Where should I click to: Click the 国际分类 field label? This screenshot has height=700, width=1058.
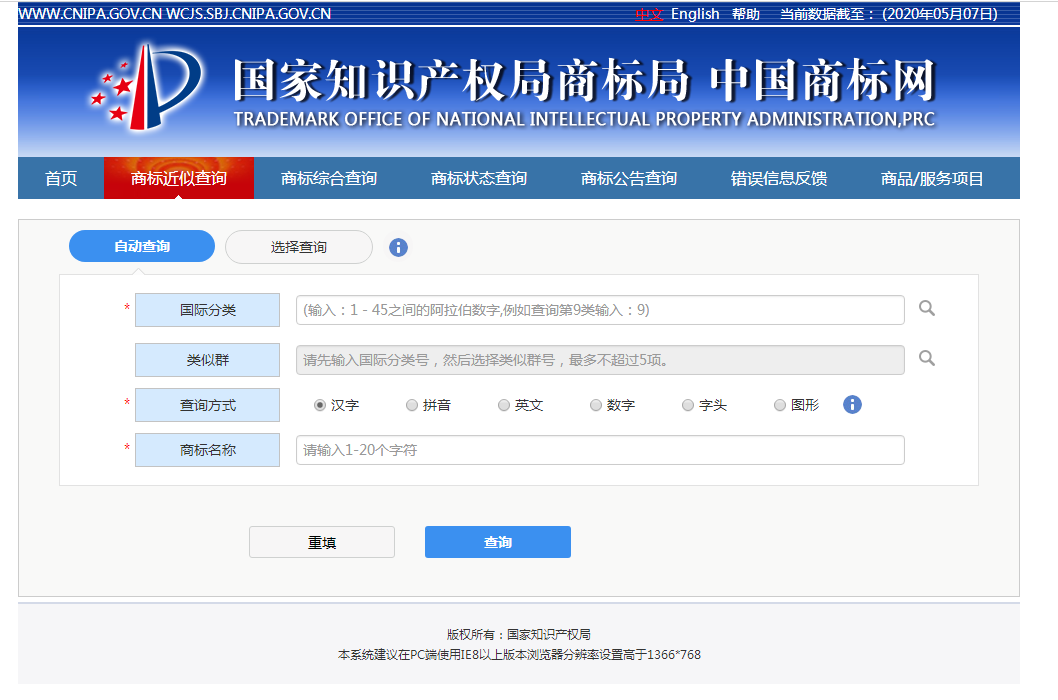[207, 310]
